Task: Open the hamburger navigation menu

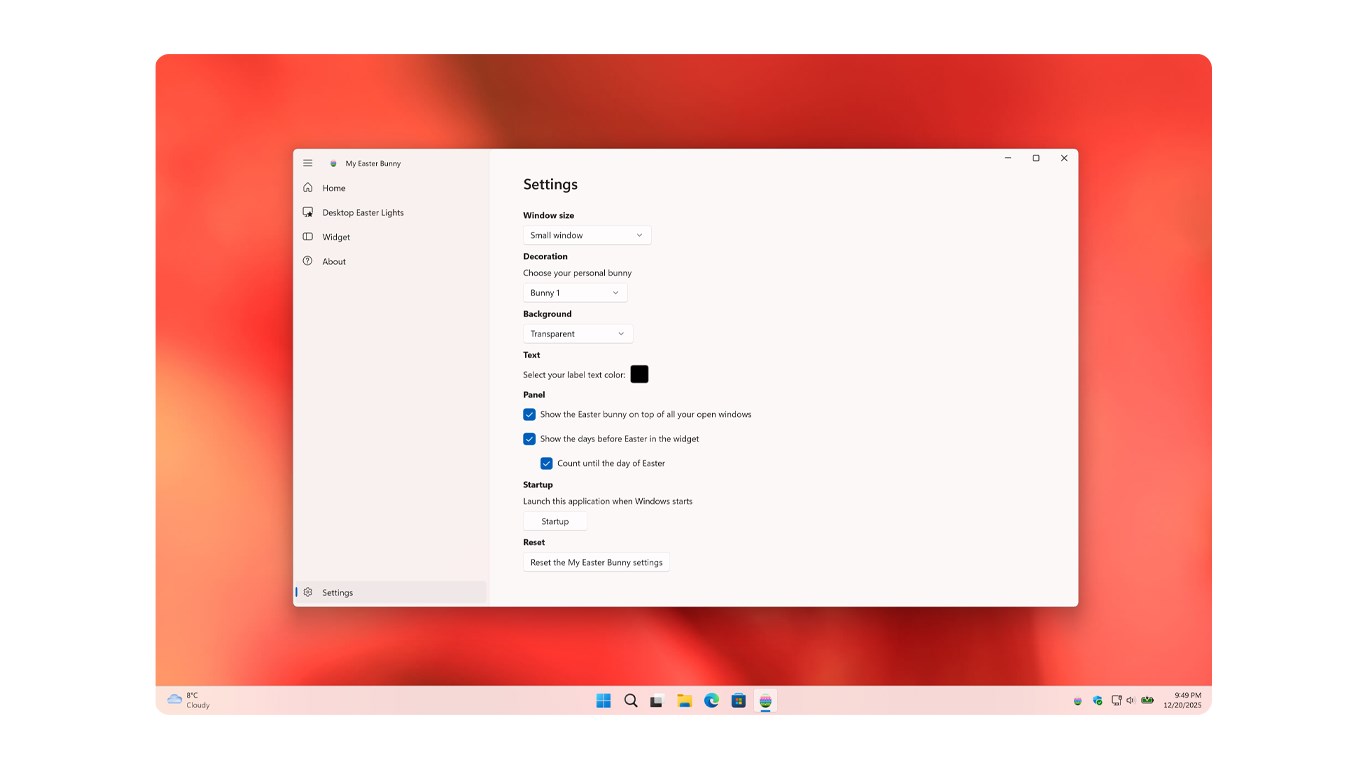Action: (308, 162)
